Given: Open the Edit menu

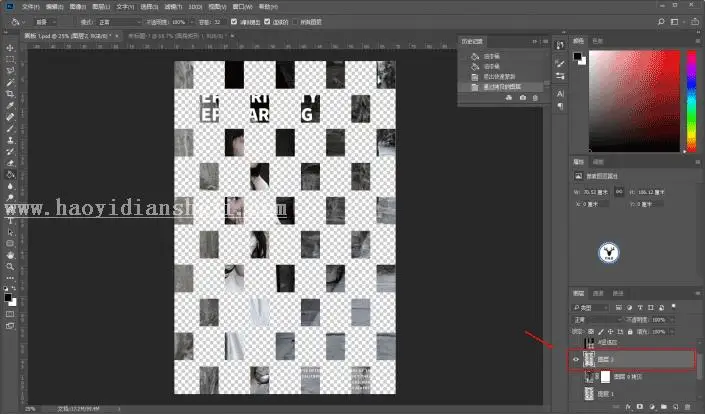Looking at the screenshot, I should [x=54, y=7].
